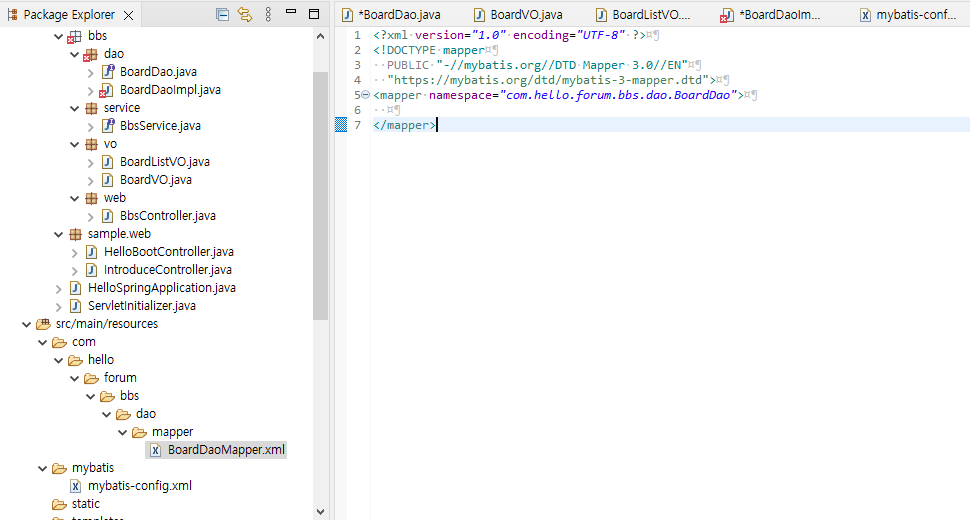This screenshot has height=520, width=970.
Task: Collapse the src/main/resources folder
Action: click(x=27, y=324)
